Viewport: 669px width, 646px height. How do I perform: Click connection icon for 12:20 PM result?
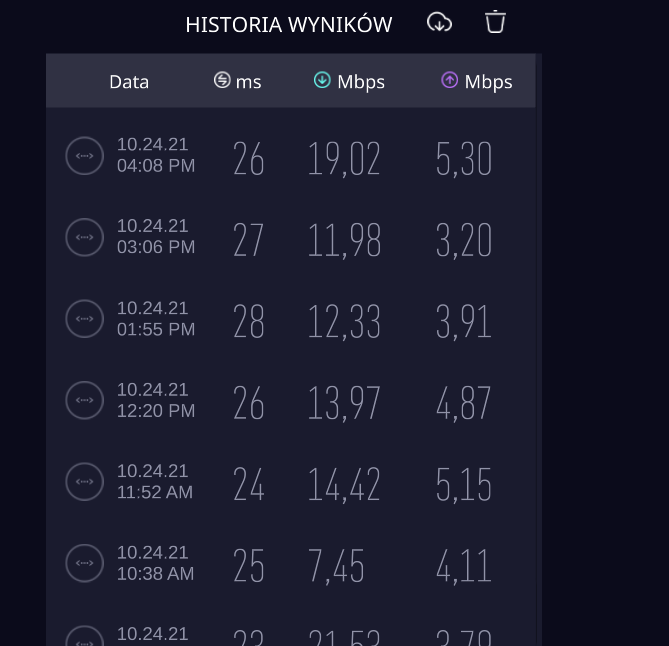84,400
